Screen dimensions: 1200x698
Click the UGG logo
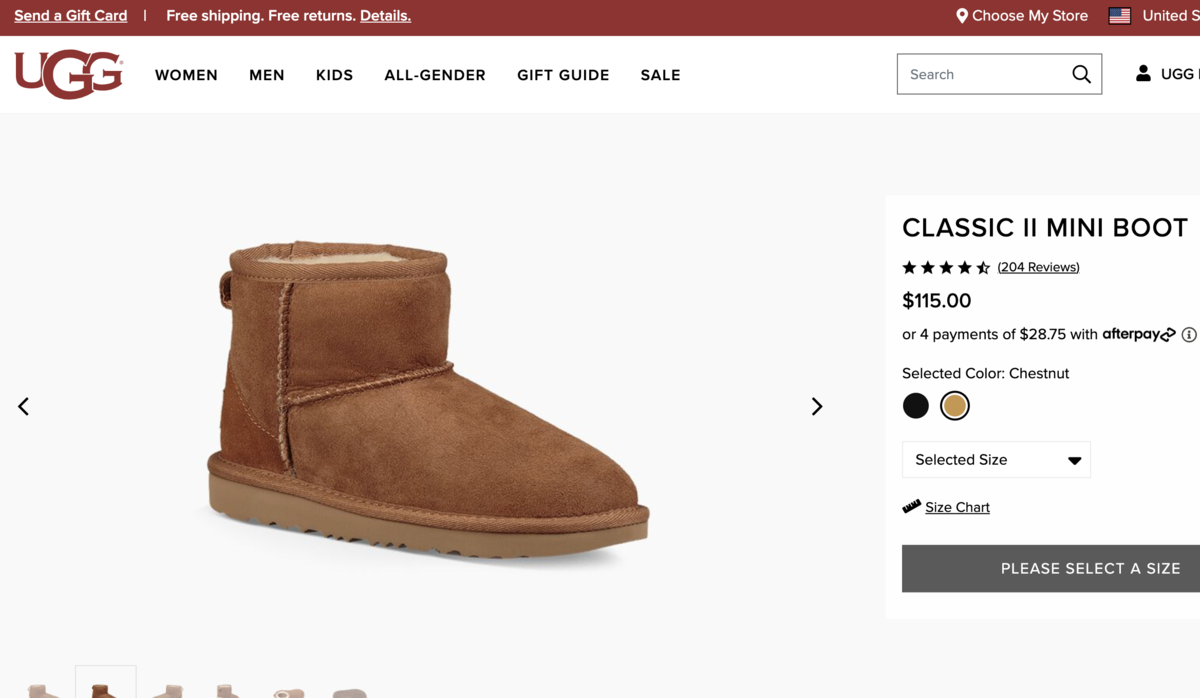[x=67, y=75]
